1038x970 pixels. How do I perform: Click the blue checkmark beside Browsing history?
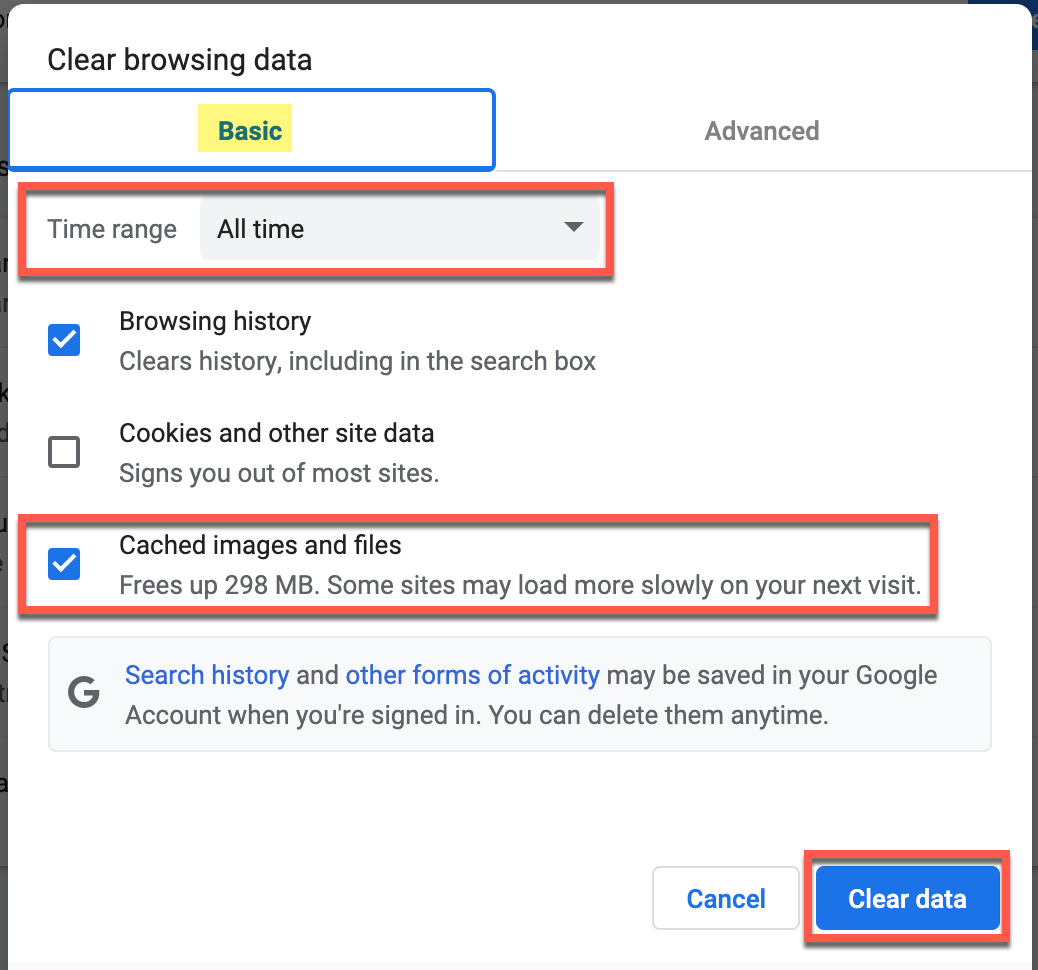(63, 340)
